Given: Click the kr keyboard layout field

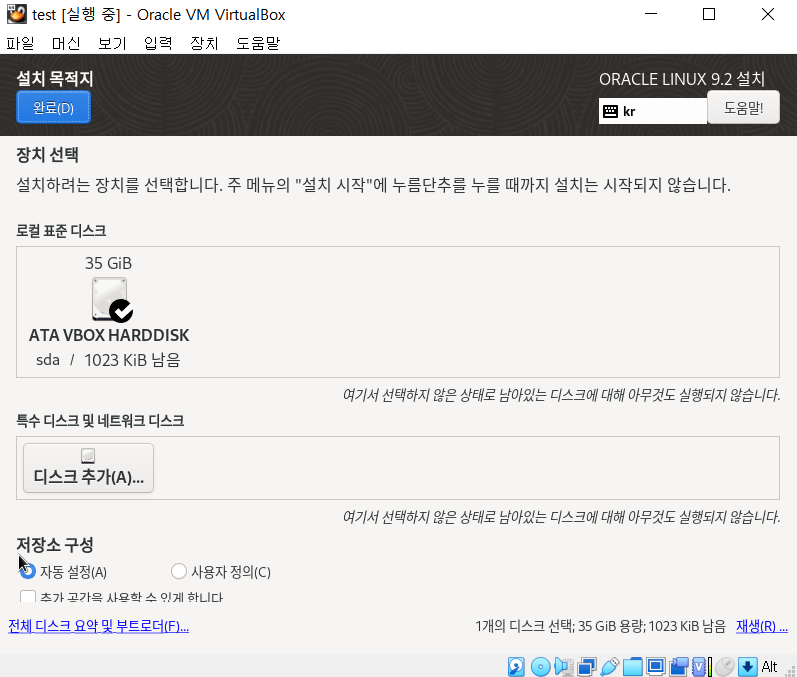Looking at the screenshot, I should click(653, 111).
